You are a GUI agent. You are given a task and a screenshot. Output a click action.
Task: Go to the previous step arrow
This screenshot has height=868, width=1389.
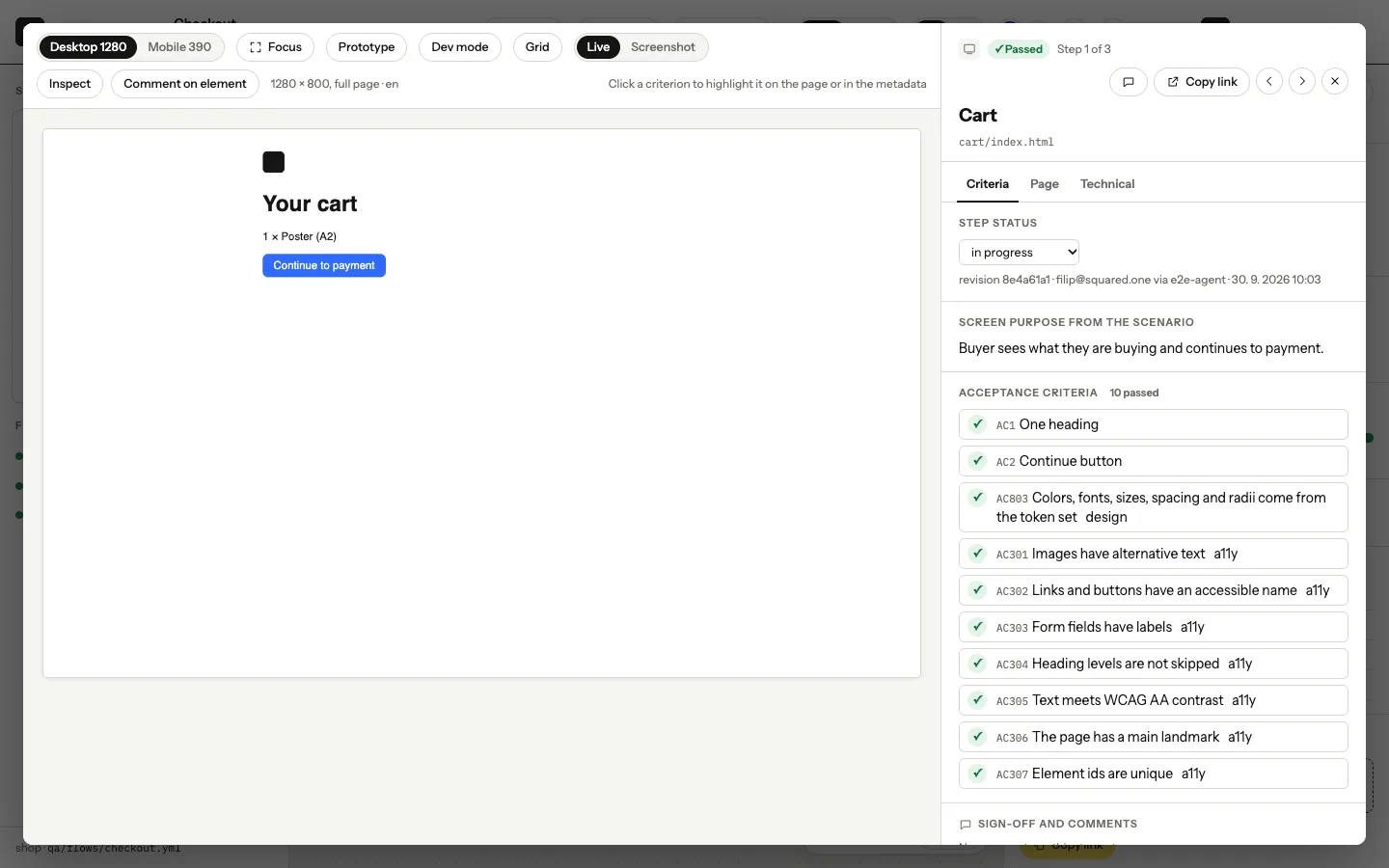[1269, 82]
